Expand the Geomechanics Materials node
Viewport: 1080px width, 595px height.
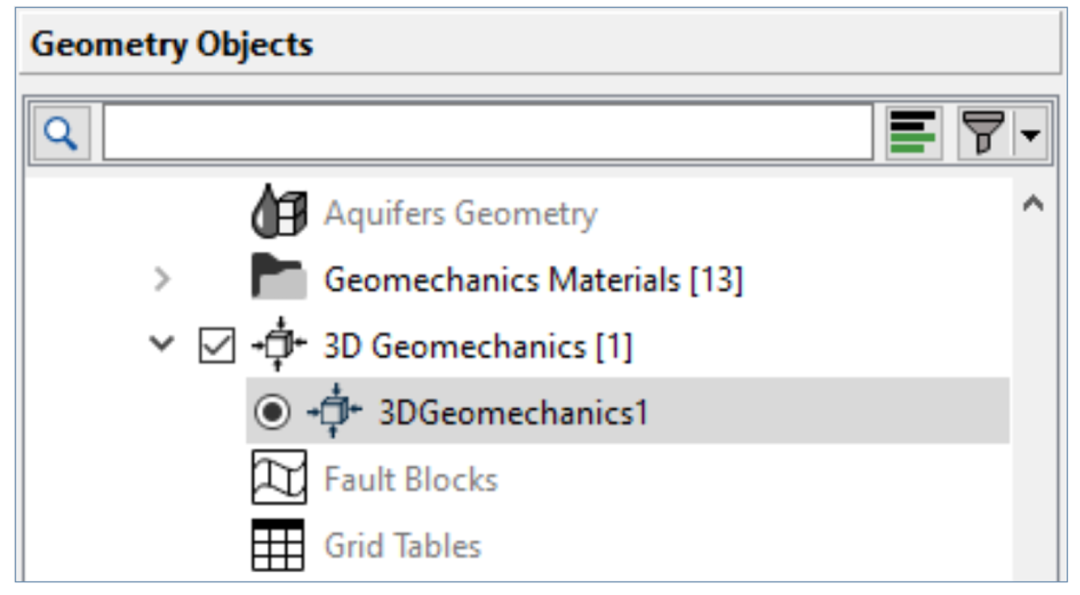(161, 280)
